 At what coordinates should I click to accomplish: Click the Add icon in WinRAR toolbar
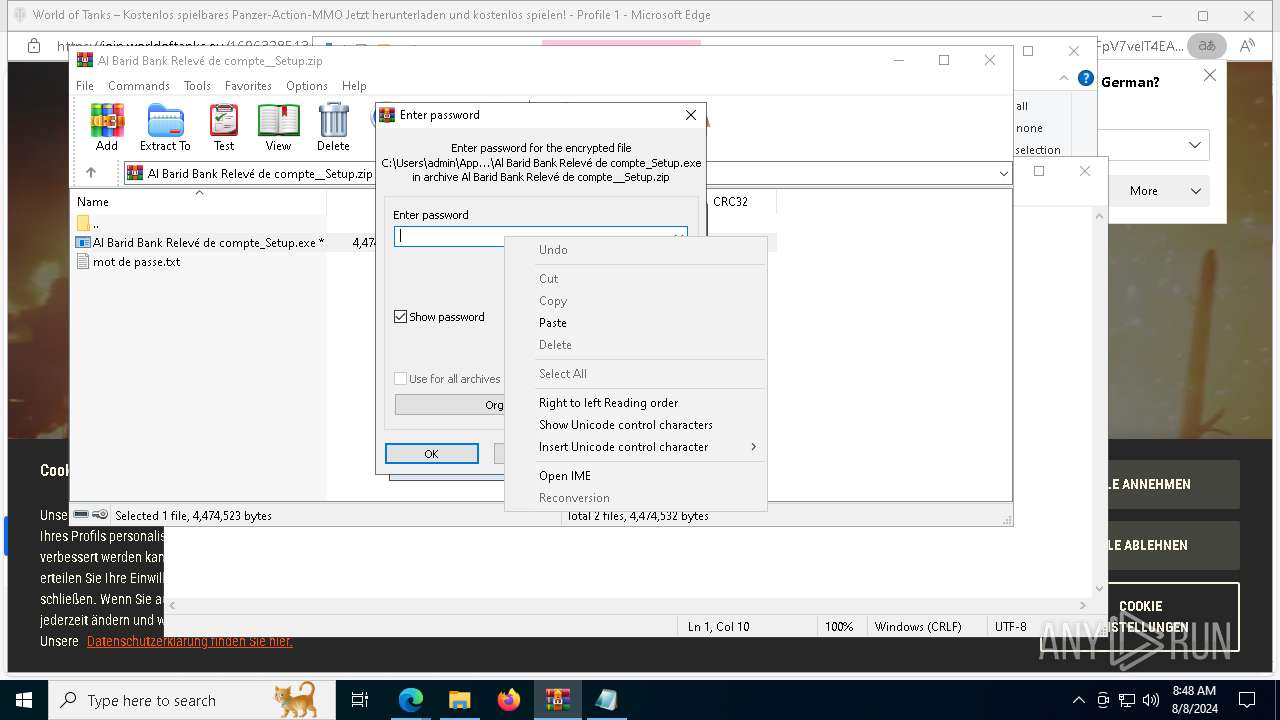coord(107,127)
